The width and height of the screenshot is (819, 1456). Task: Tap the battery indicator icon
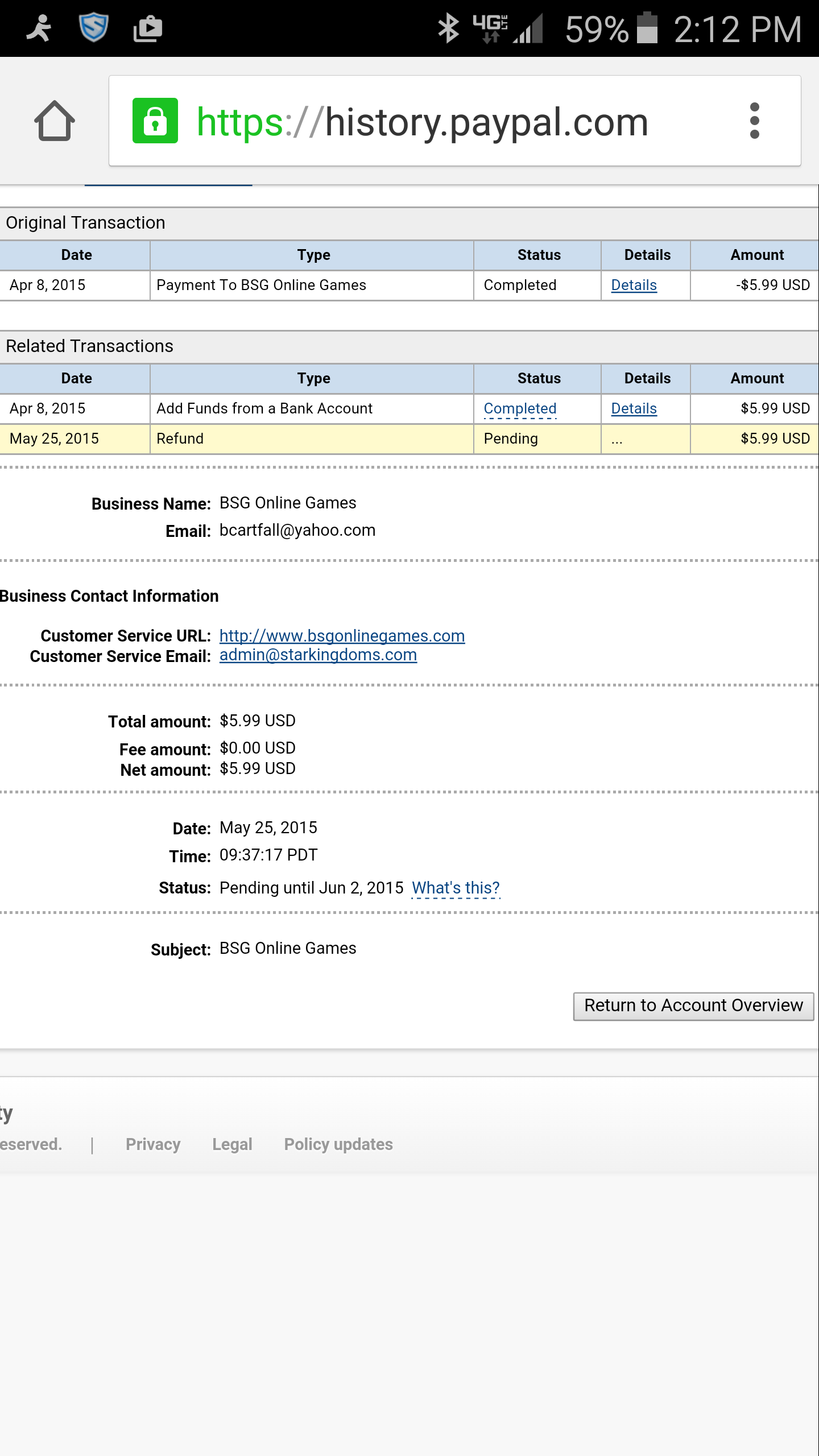pyautogui.click(x=647, y=27)
